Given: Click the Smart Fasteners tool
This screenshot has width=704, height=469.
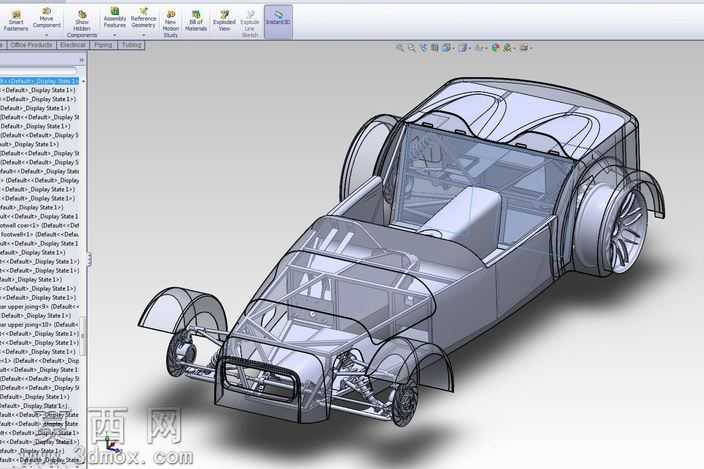Looking at the screenshot, I should [x=16, y=21].
